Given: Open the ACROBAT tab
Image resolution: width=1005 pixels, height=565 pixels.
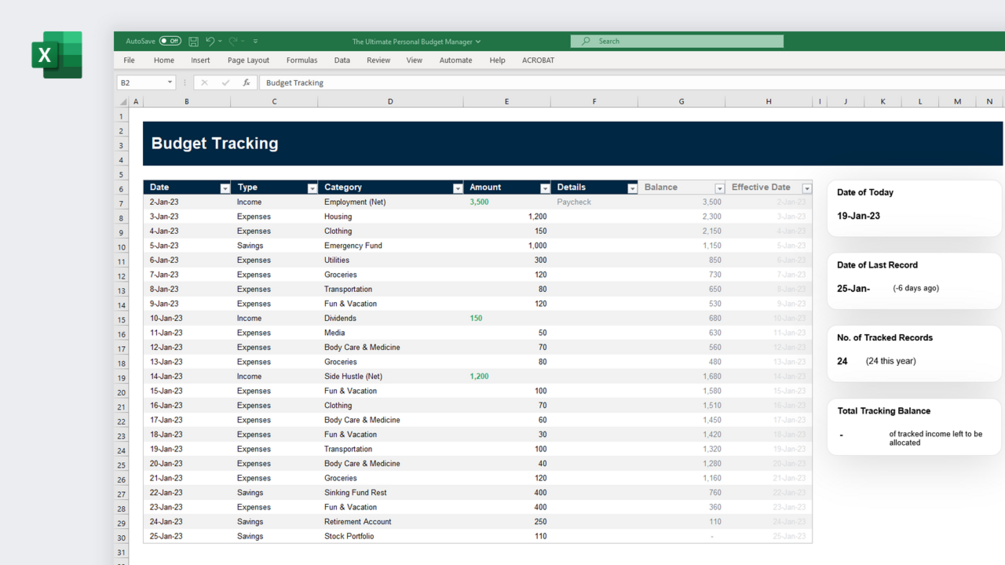Looking at the screenshot, I should [538, 60].
